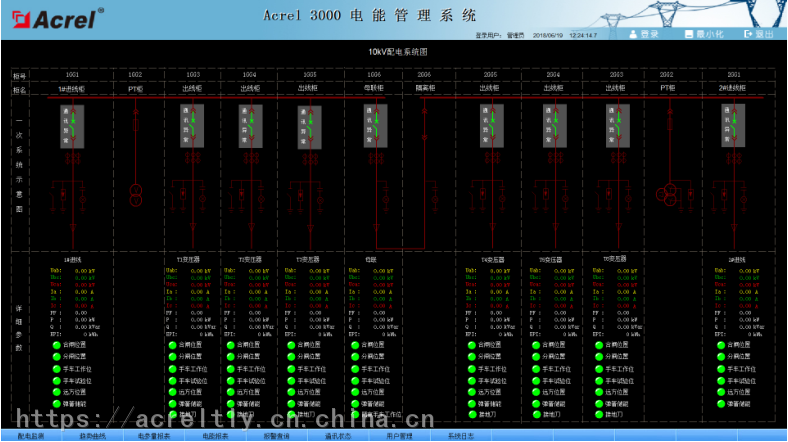Click the EPI value under T2变压器

tap(257, 334)
